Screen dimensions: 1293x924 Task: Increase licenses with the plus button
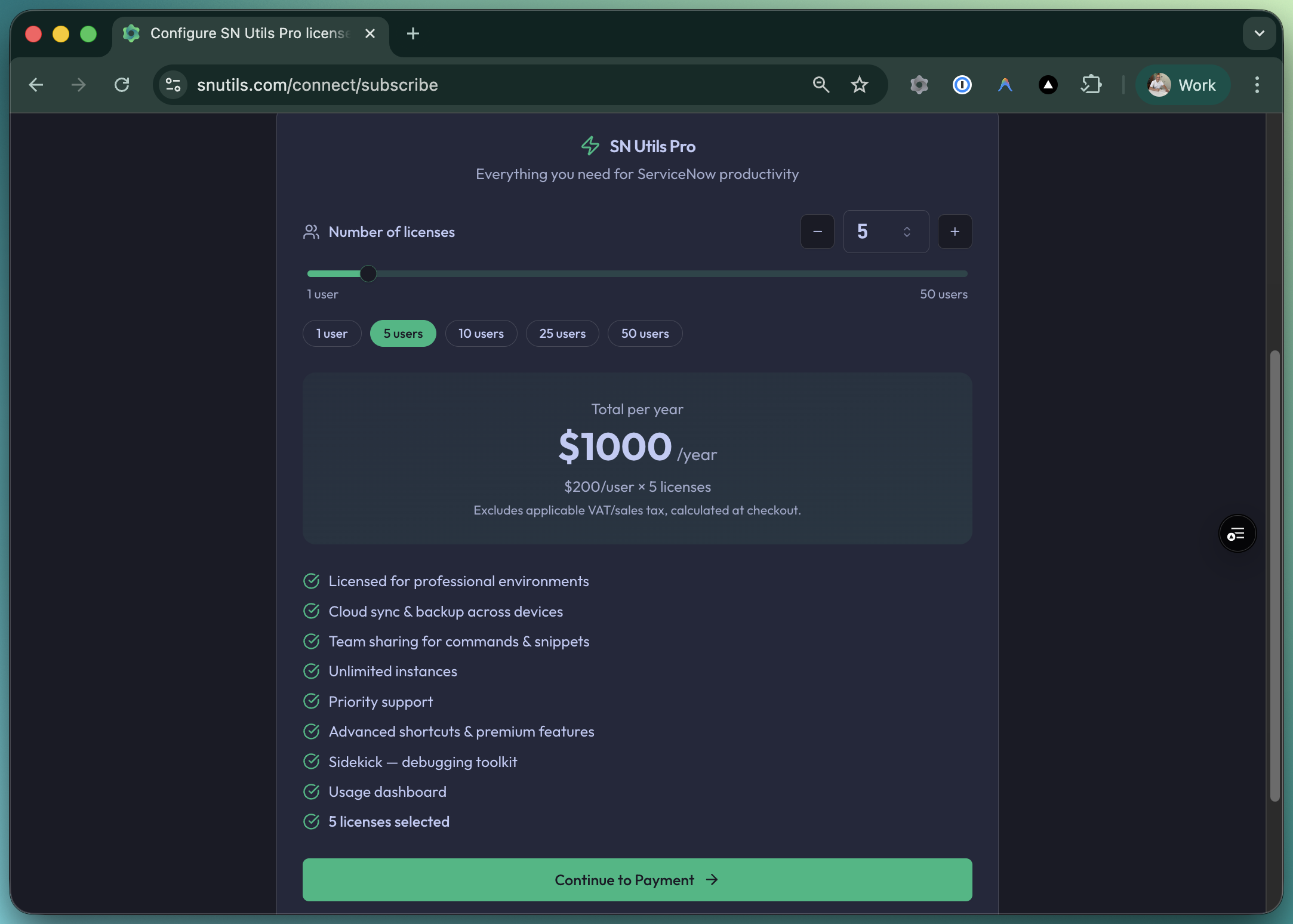(955, 232)
